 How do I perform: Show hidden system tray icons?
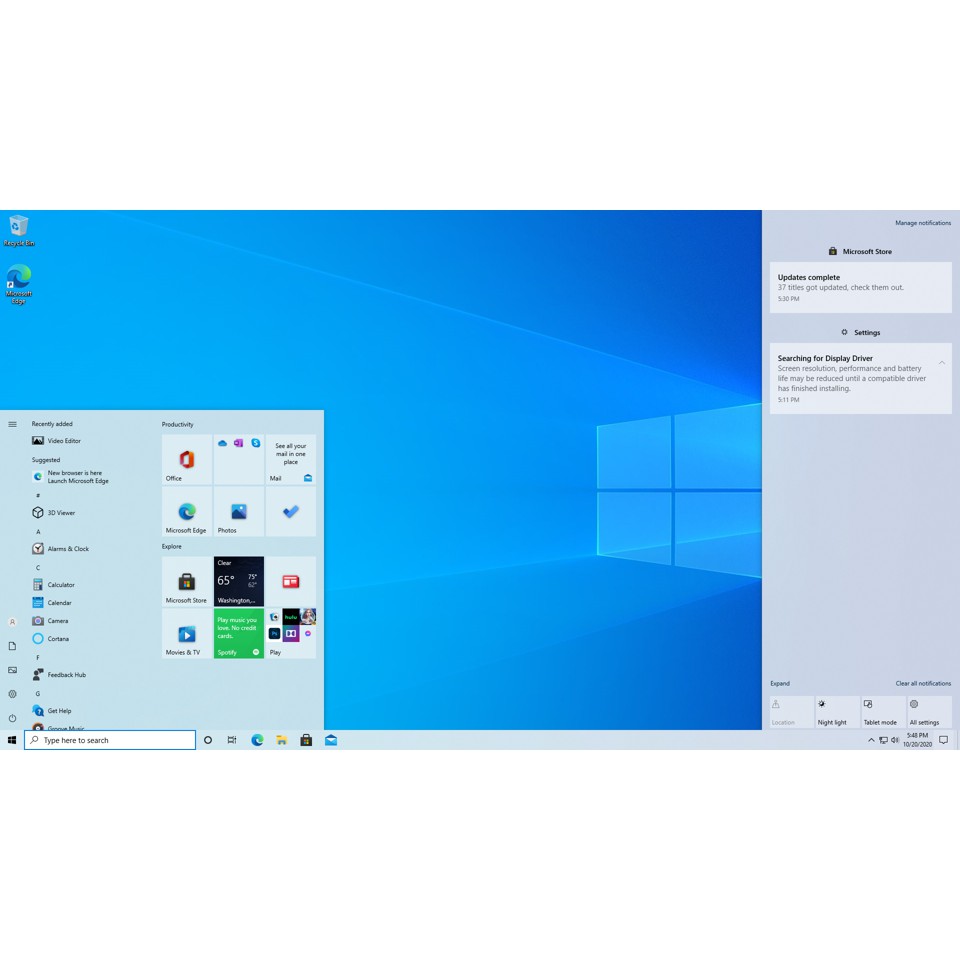pos(871,740)
